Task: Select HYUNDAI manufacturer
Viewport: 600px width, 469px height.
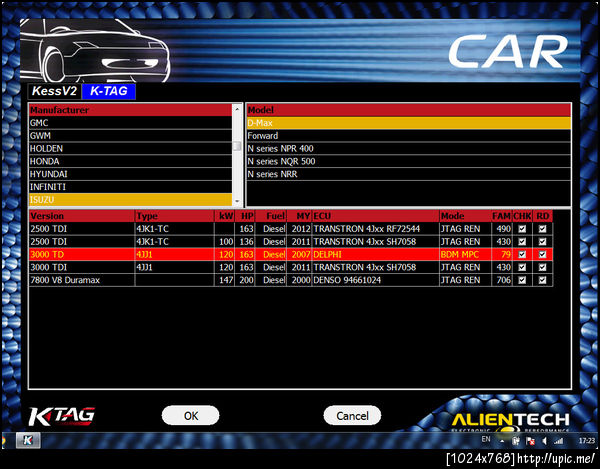Action: coord(130,174)
